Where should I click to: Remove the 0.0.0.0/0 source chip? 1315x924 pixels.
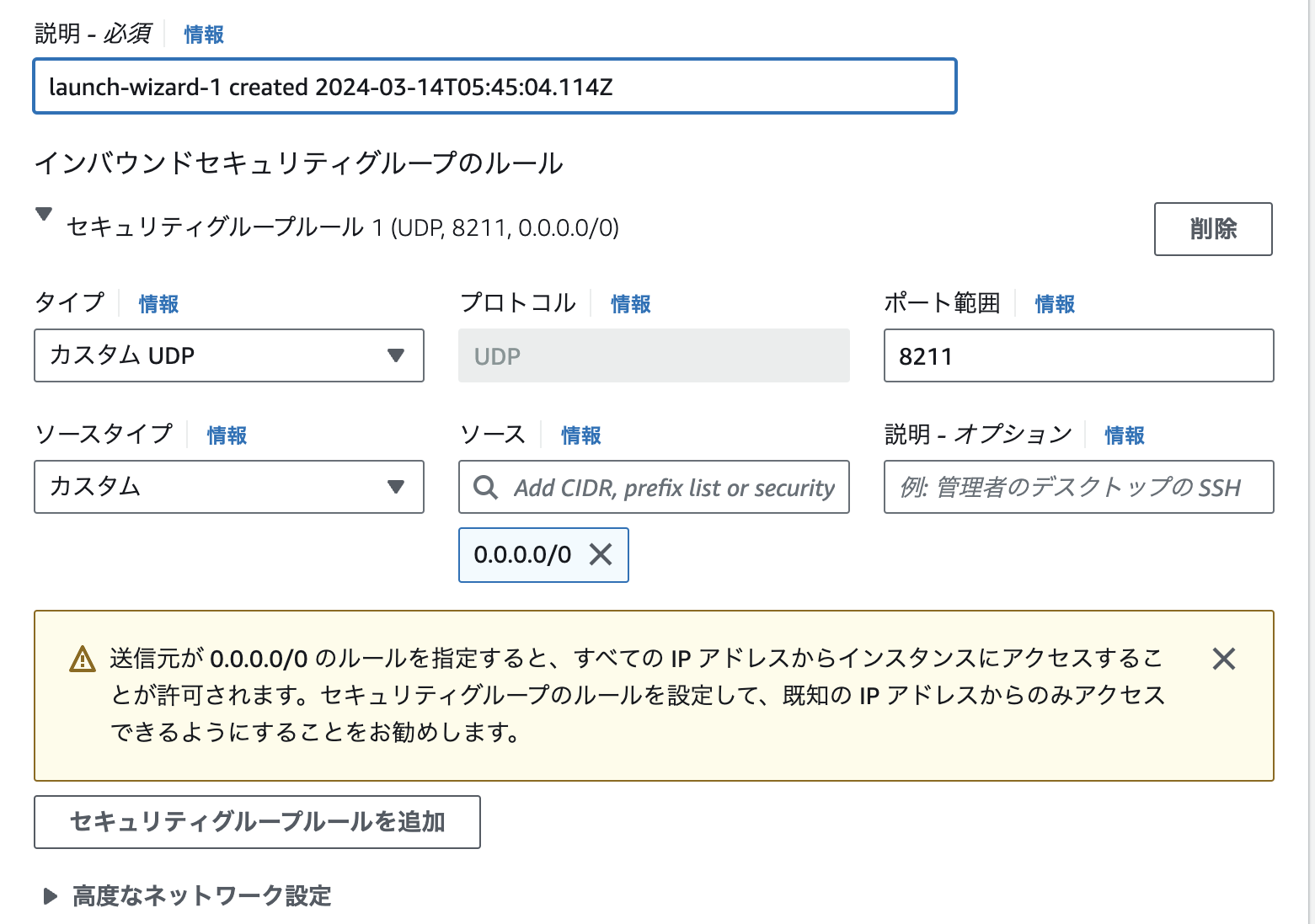point(601,554)
